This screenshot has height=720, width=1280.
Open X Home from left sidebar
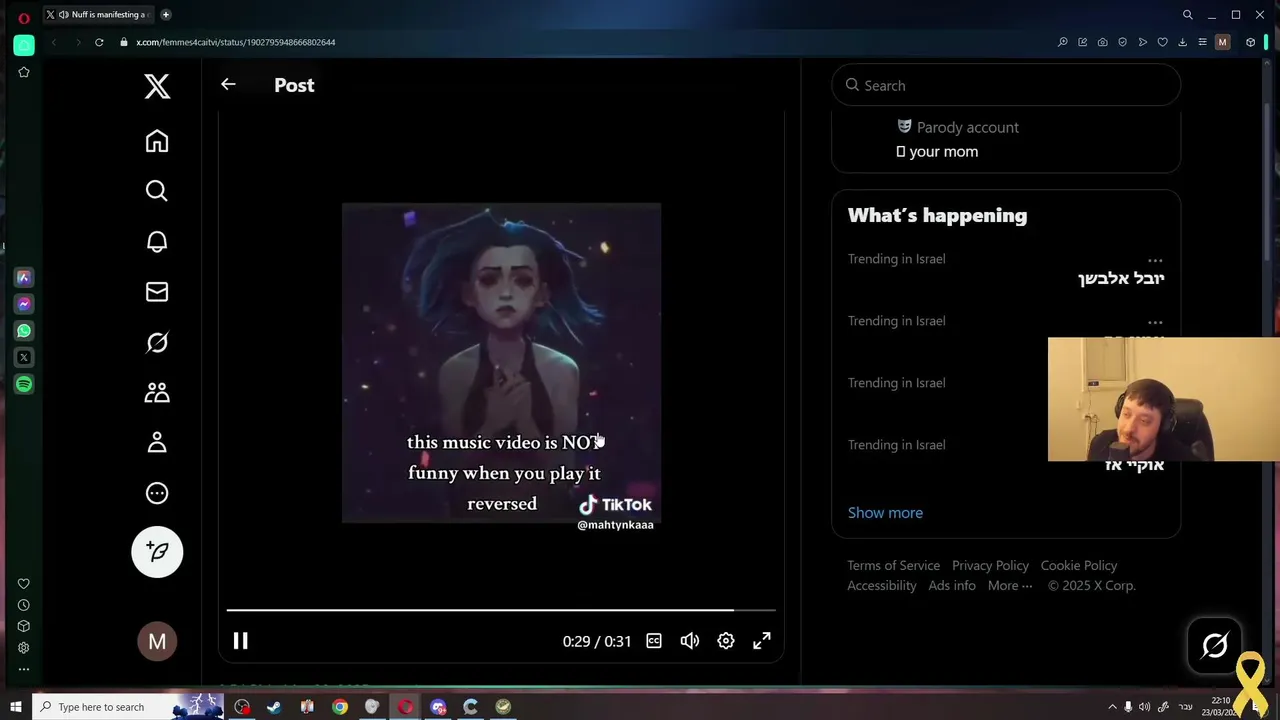coord(157,141)
